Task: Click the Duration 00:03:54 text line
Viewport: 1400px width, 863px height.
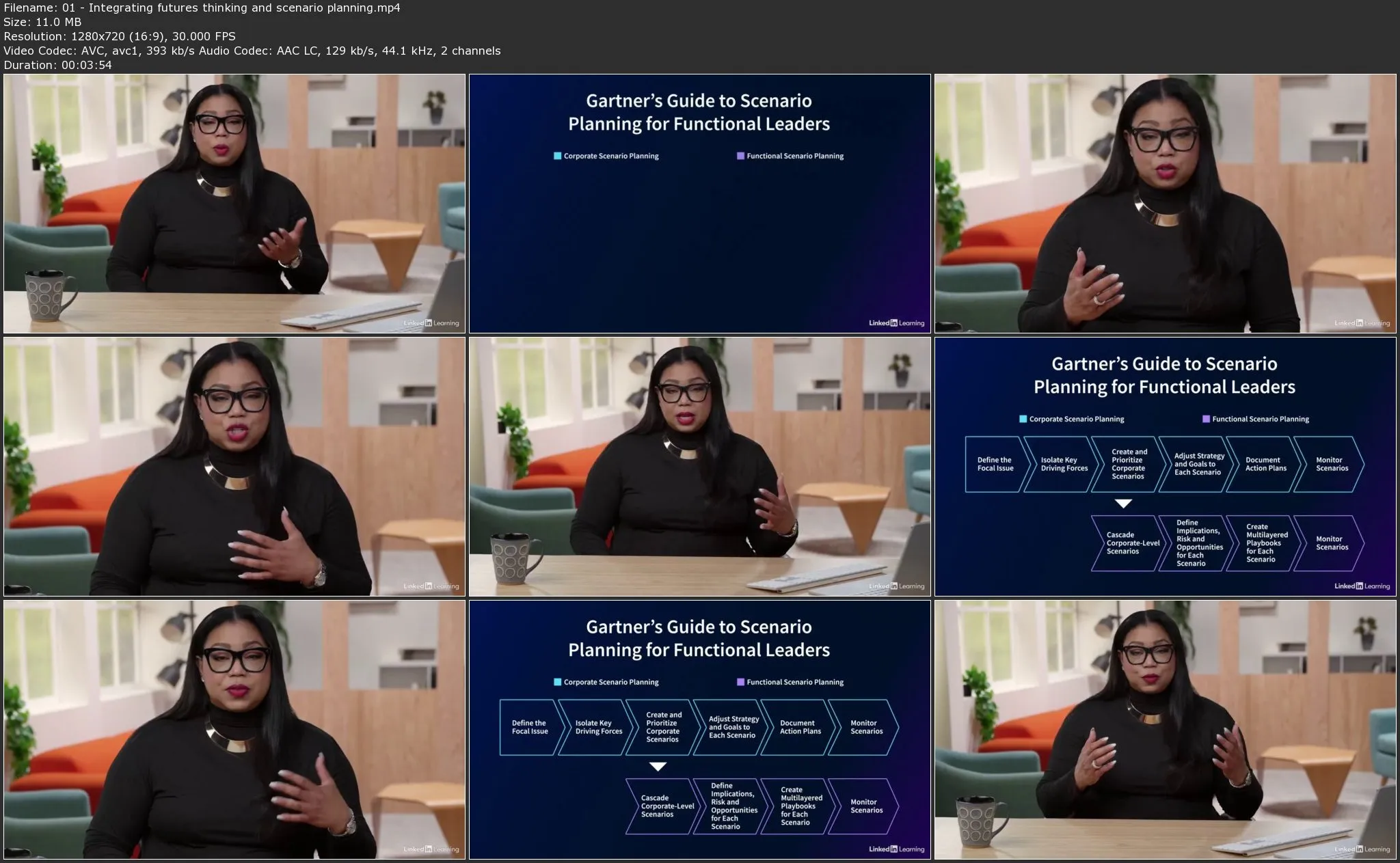Action: (x=57, y=65)
